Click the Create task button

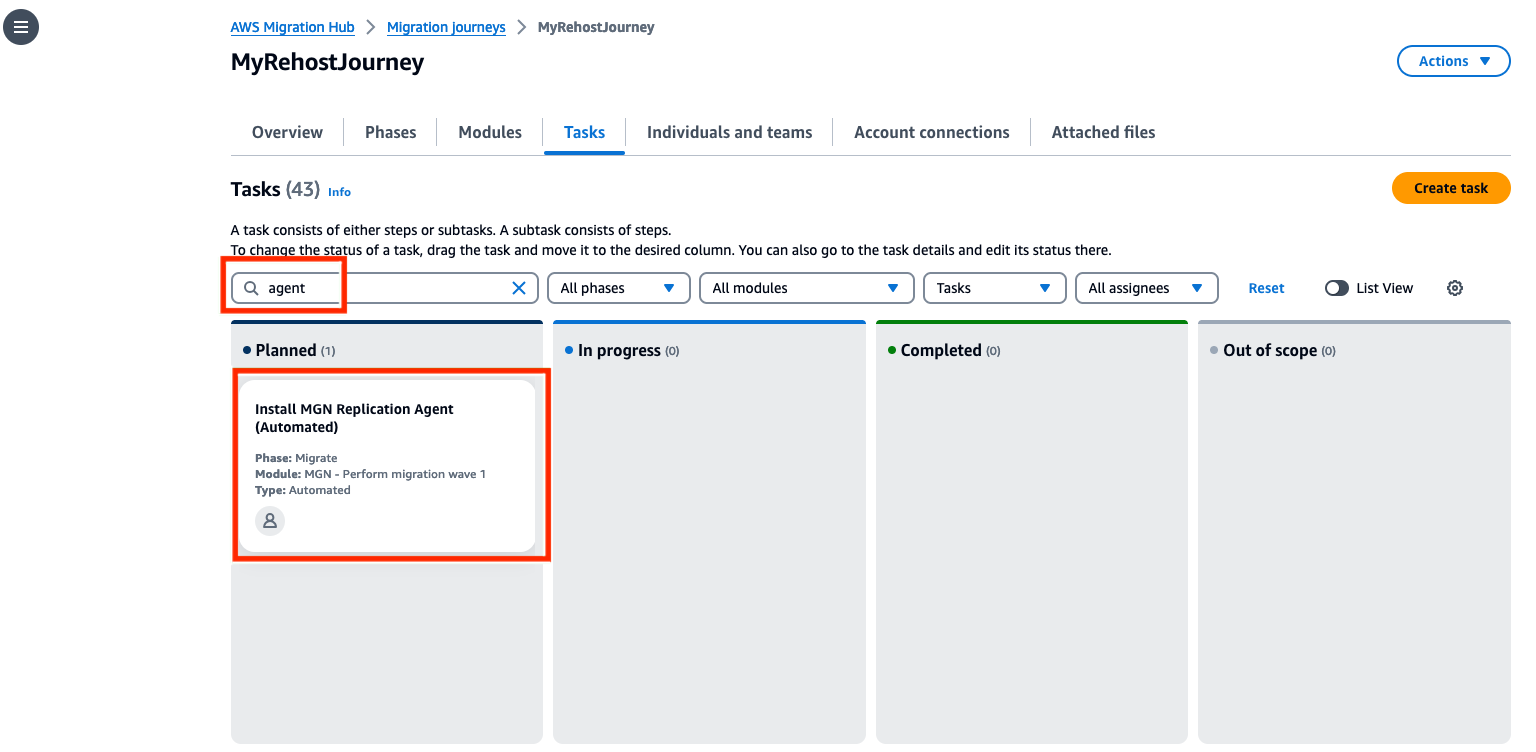tap(1451, 188)
